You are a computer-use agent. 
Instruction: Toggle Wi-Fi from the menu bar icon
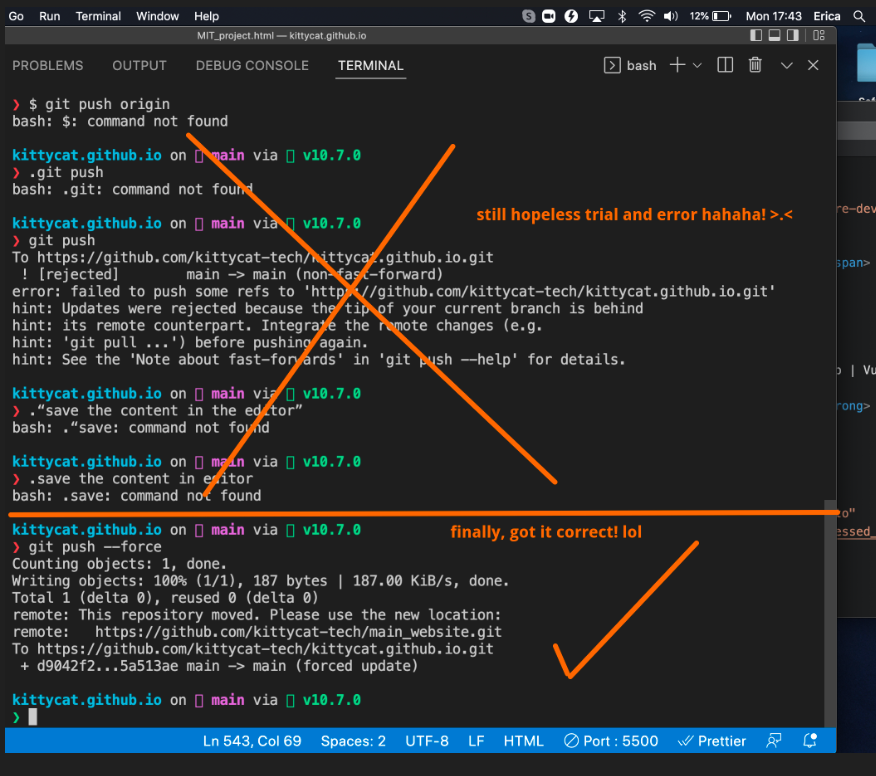pyautogui.click(x=645, y=15)
